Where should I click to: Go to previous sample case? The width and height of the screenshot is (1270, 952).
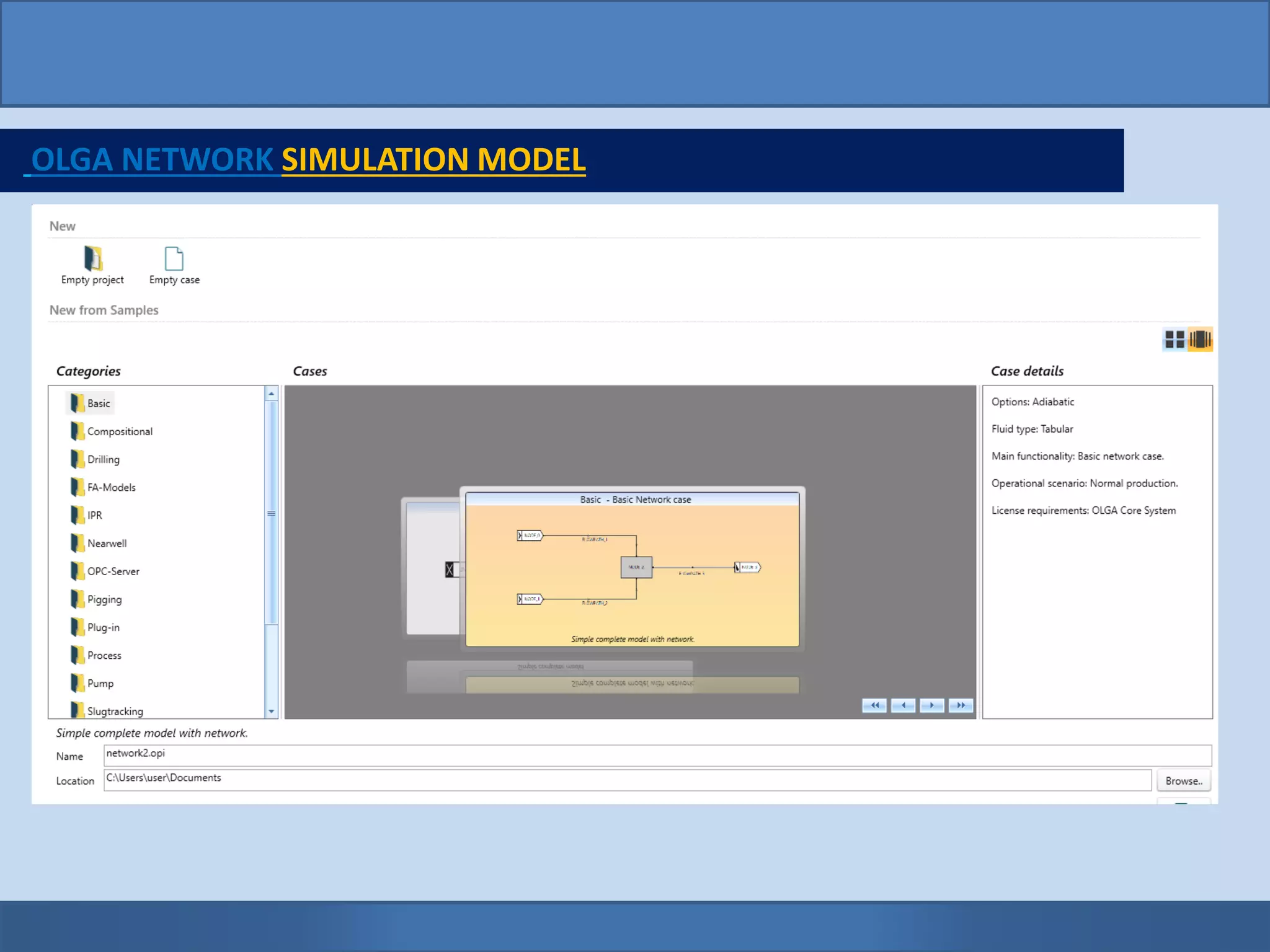[903, 705]
